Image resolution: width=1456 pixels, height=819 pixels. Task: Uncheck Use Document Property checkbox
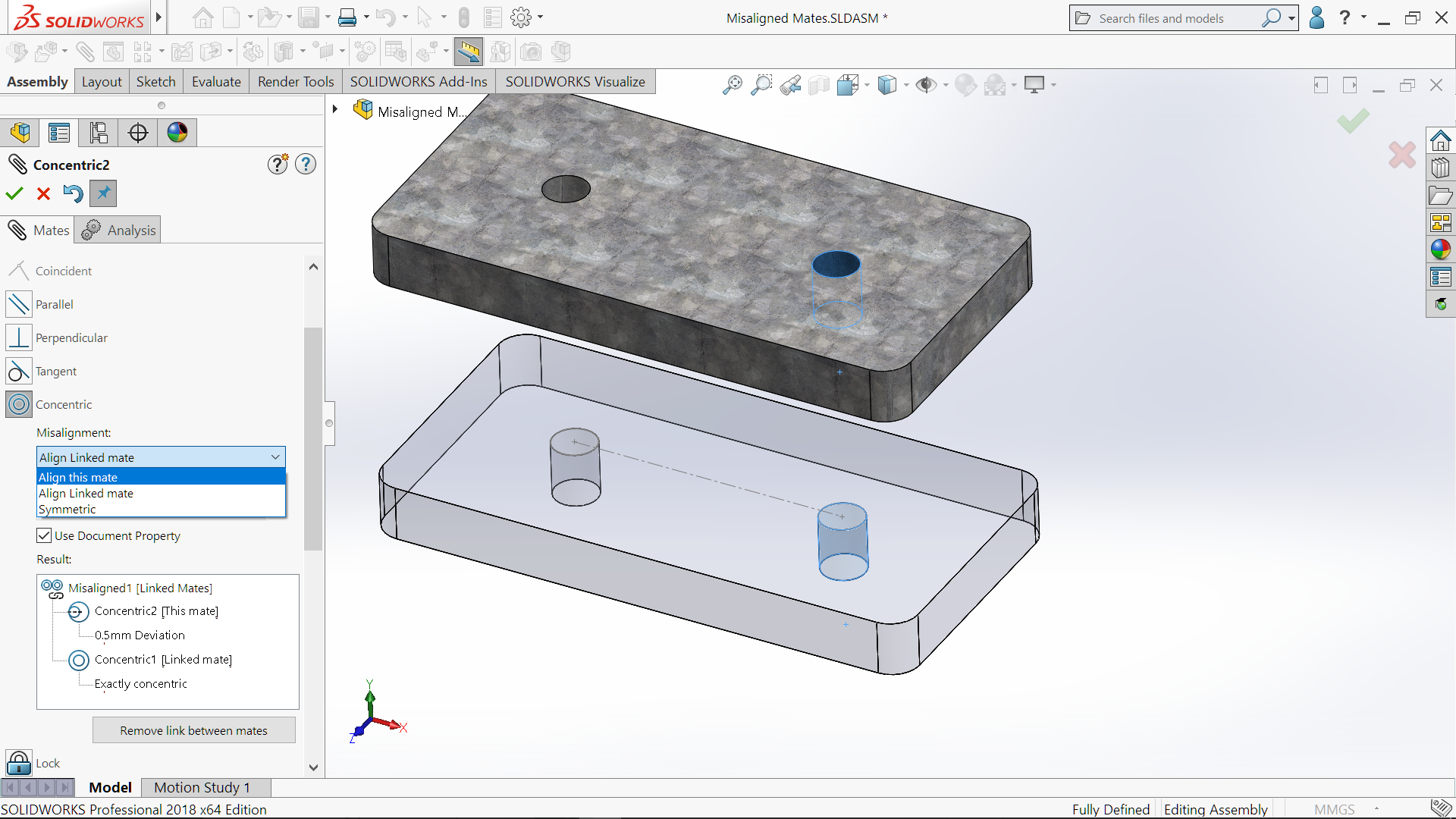pos(44,535)
